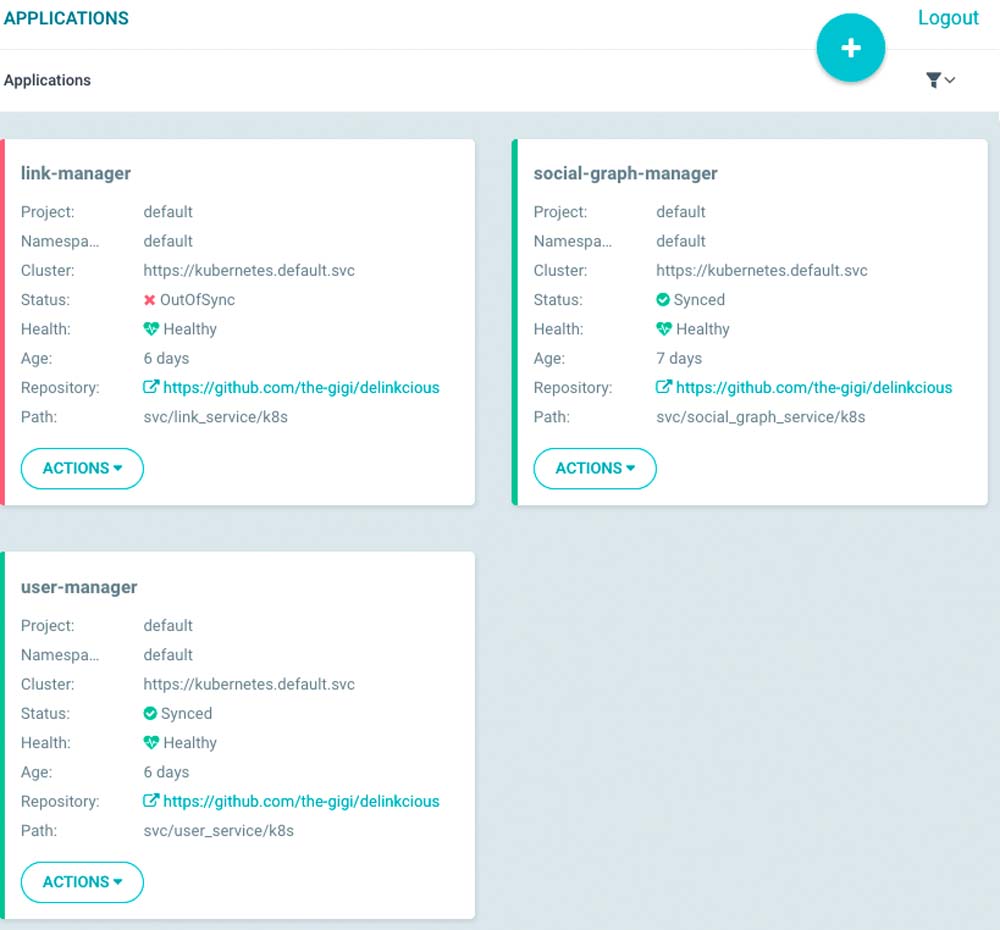Click external link icon beside social-graph-manager repository

tap(663, 387)
